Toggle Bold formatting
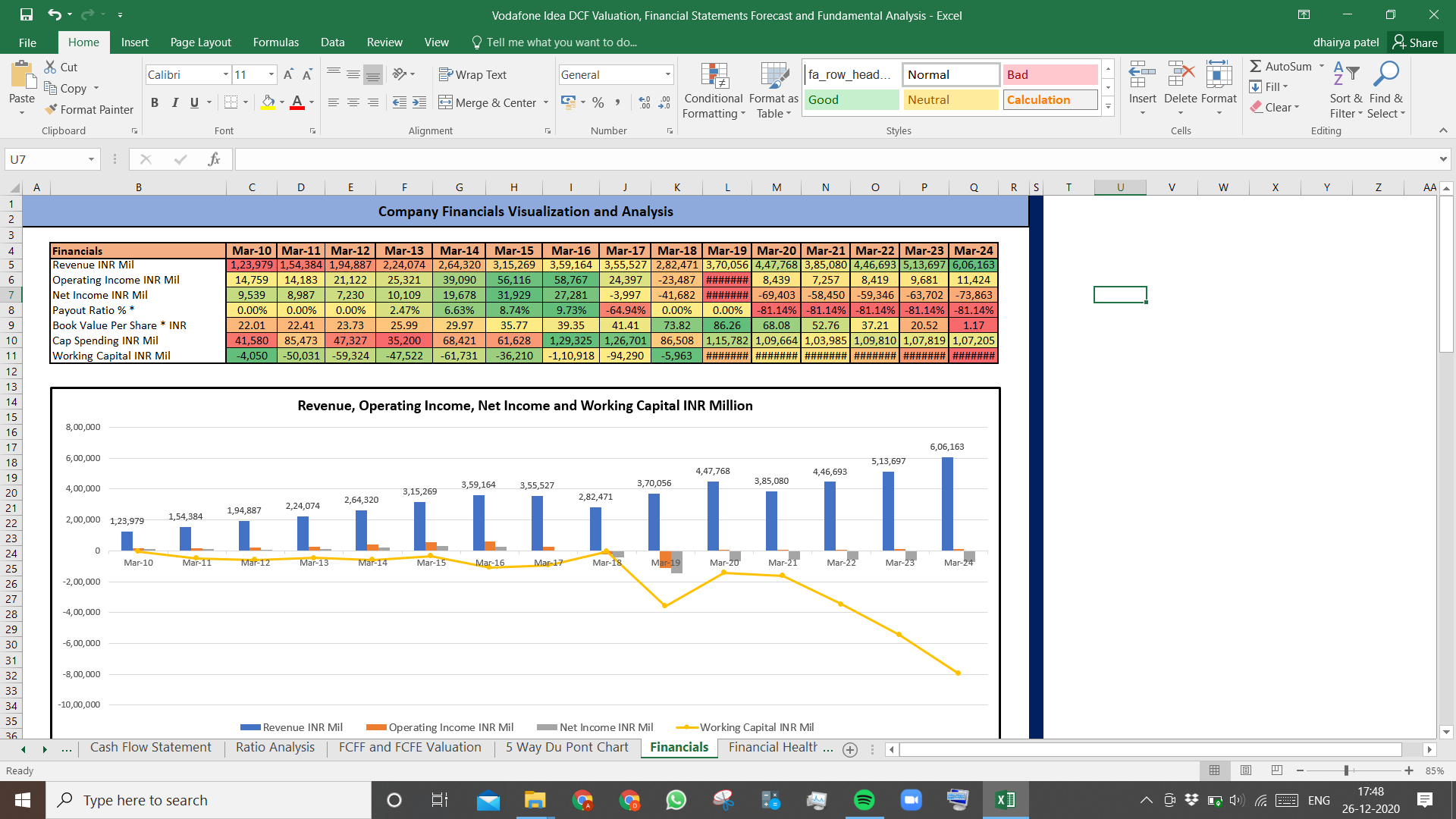1456x819 pixels. [155, 102]
